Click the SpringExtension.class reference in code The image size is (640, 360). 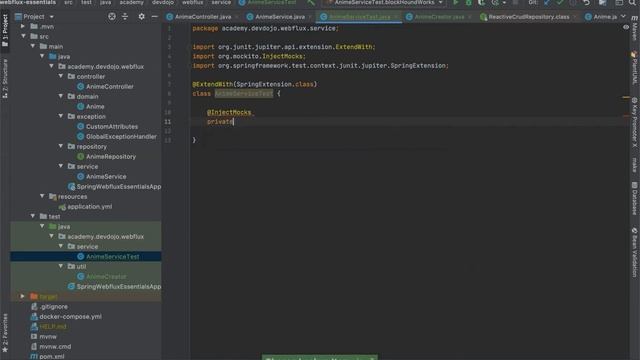(275, 84)
